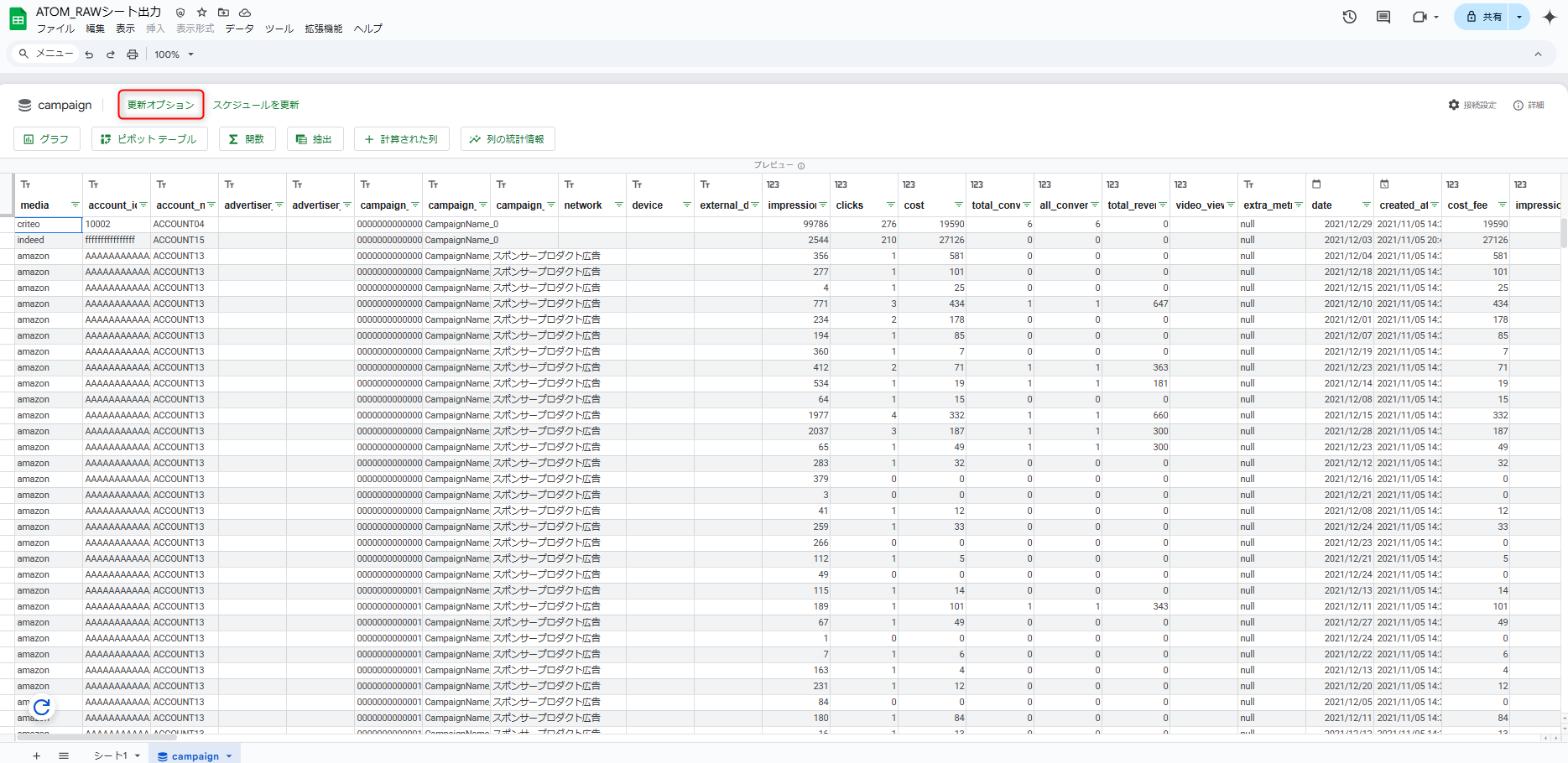
Task: Collapse the toolbar with chevron
Action: click(1538, 54)
